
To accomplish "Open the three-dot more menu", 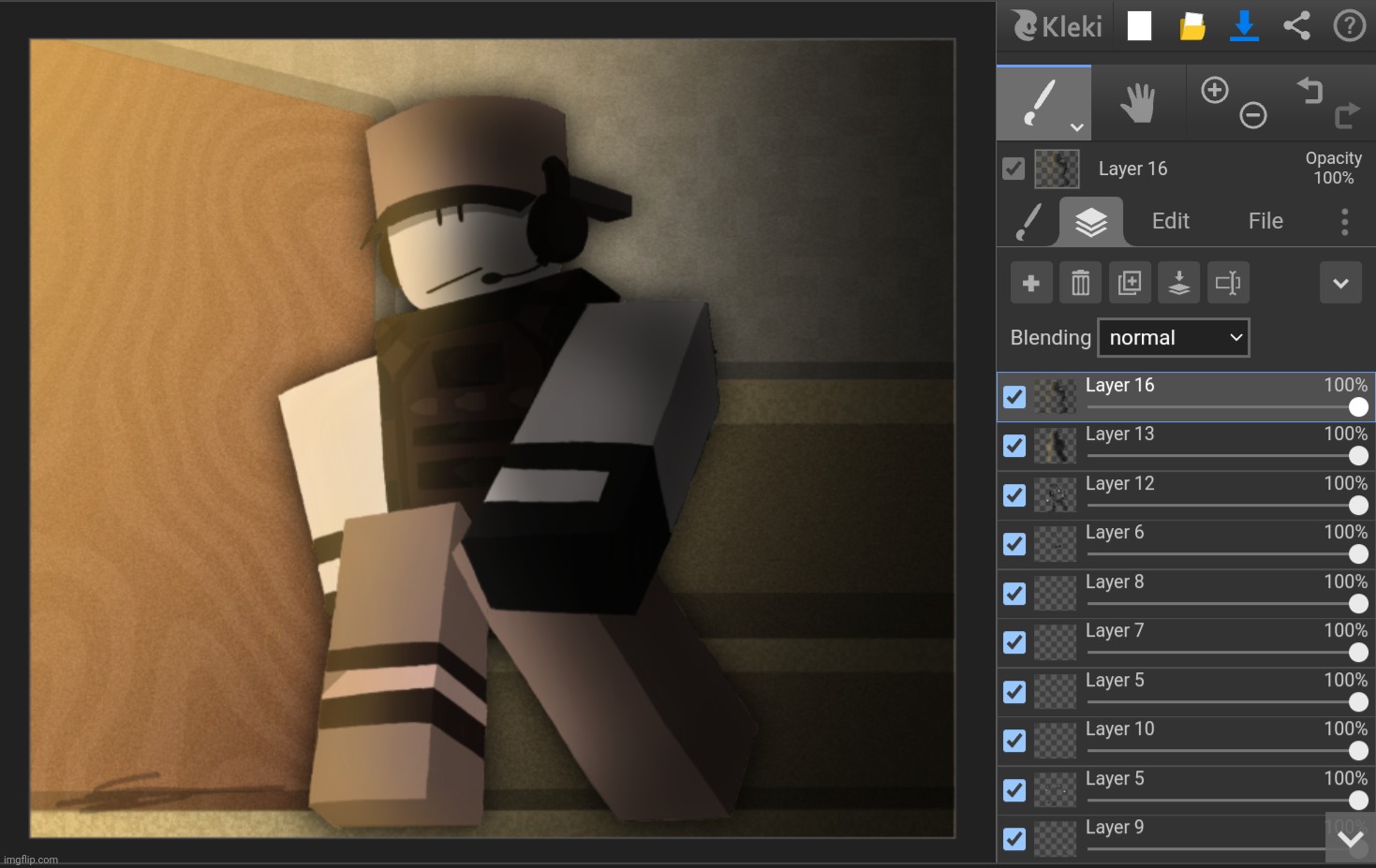I will click(x=1344, y=222).
